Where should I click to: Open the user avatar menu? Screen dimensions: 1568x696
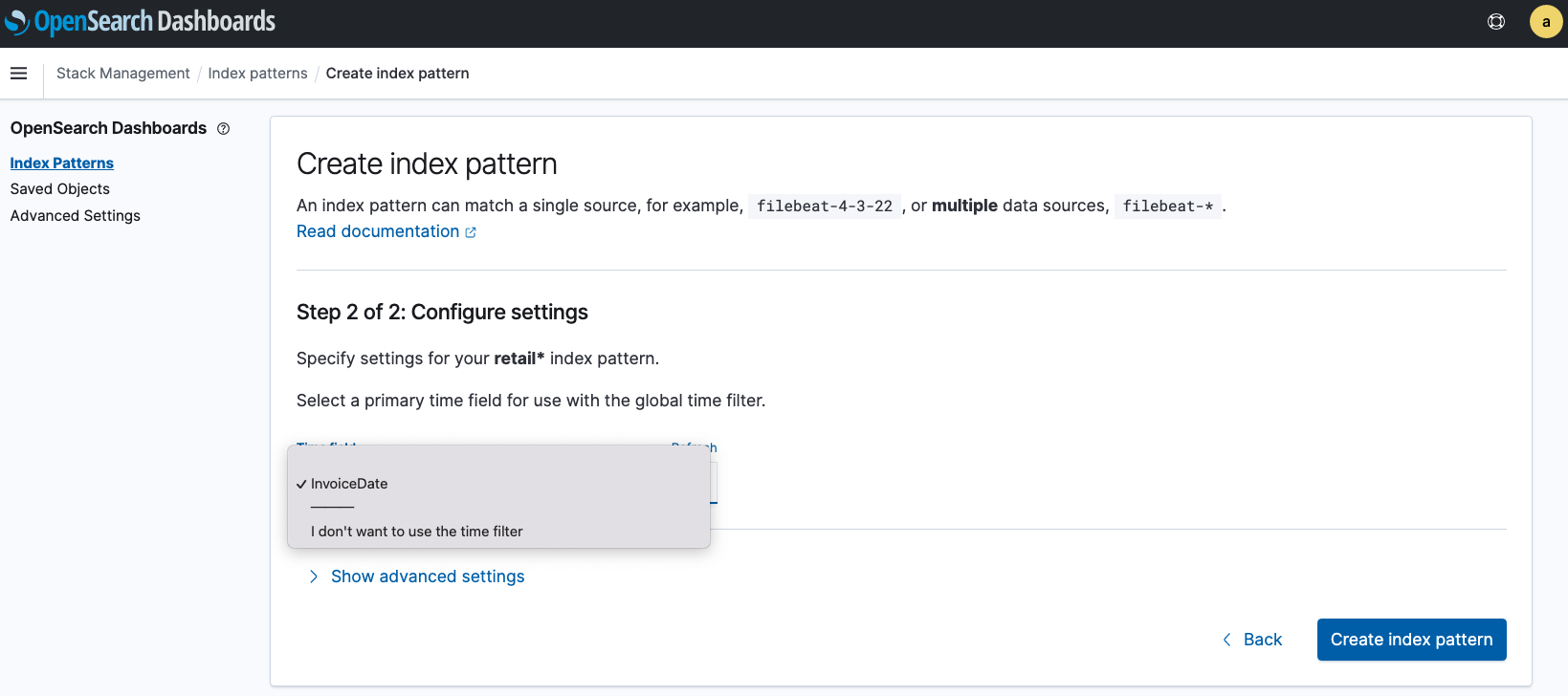tap(1546, 22)
